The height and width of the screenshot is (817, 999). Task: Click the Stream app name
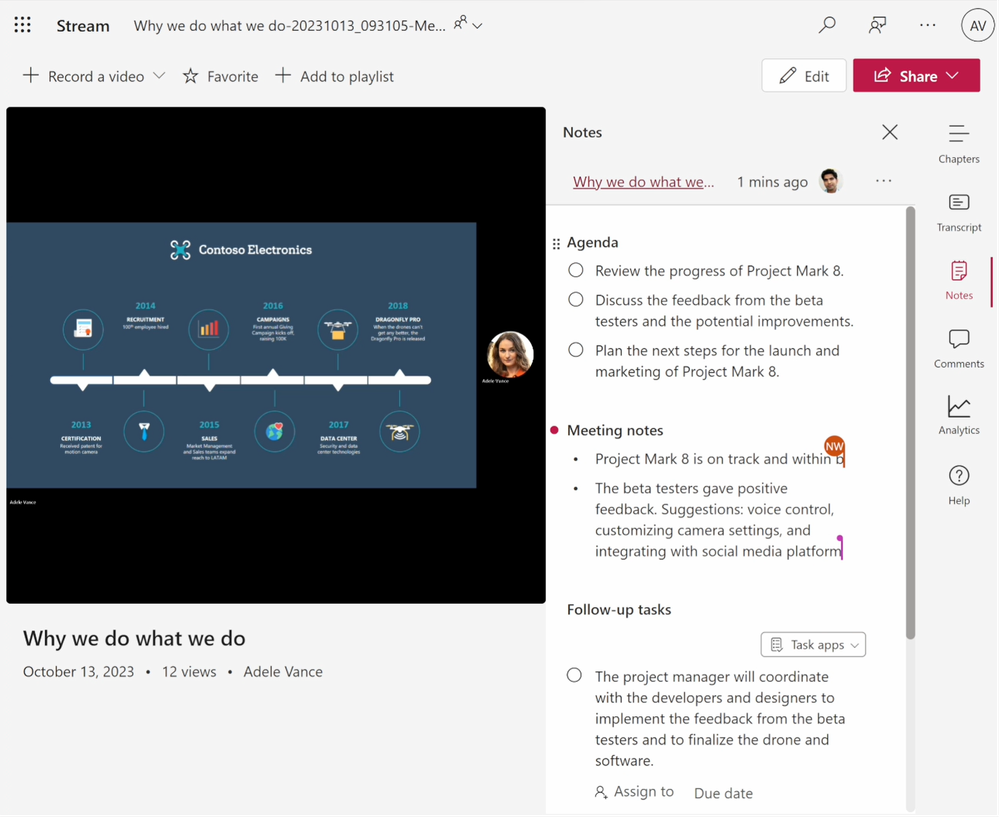point(83,25)
